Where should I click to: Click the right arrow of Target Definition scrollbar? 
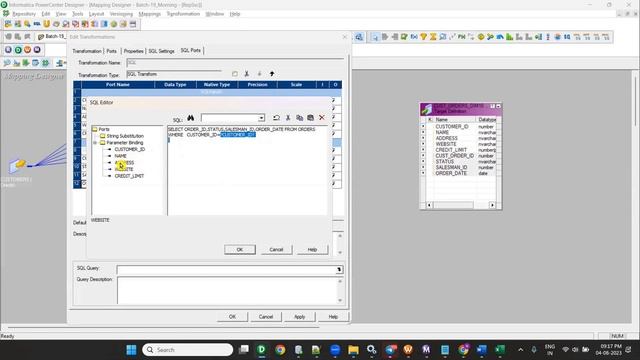pos(492,205)
